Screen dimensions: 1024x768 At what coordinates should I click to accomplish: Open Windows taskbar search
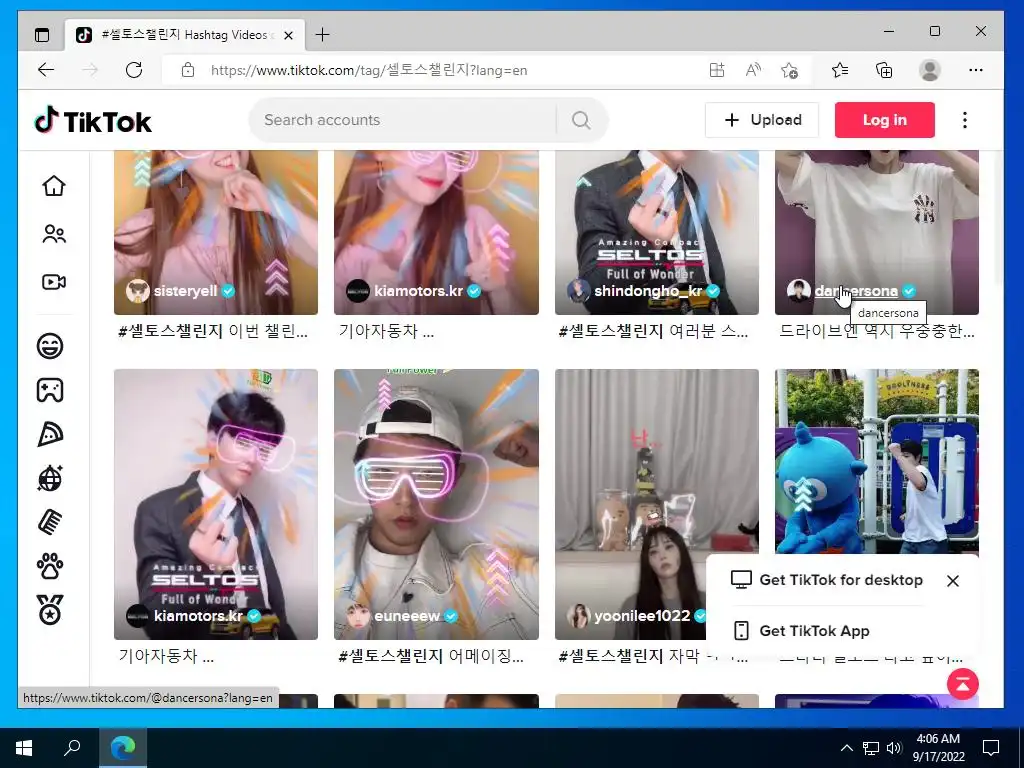72,748
